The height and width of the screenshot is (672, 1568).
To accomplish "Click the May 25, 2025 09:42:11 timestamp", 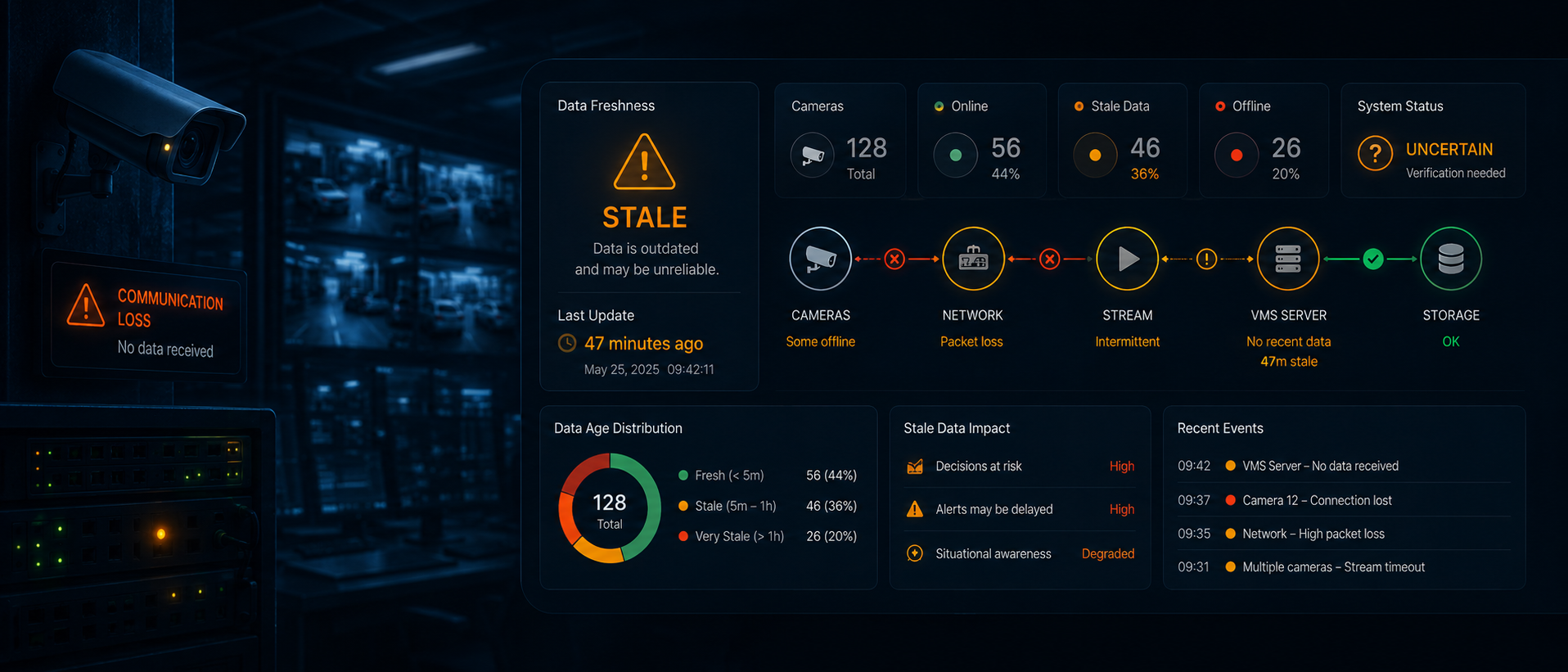I will 649,370.
